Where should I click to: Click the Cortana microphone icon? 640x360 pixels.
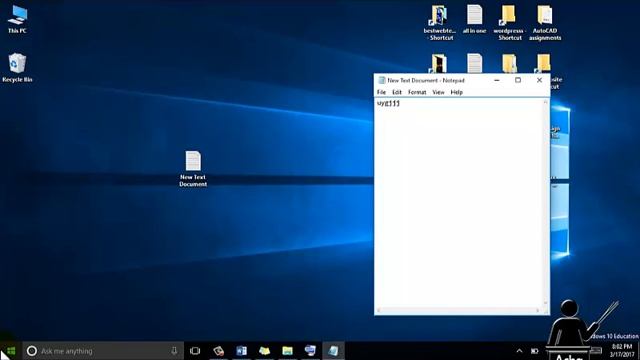tap(174, 351)
